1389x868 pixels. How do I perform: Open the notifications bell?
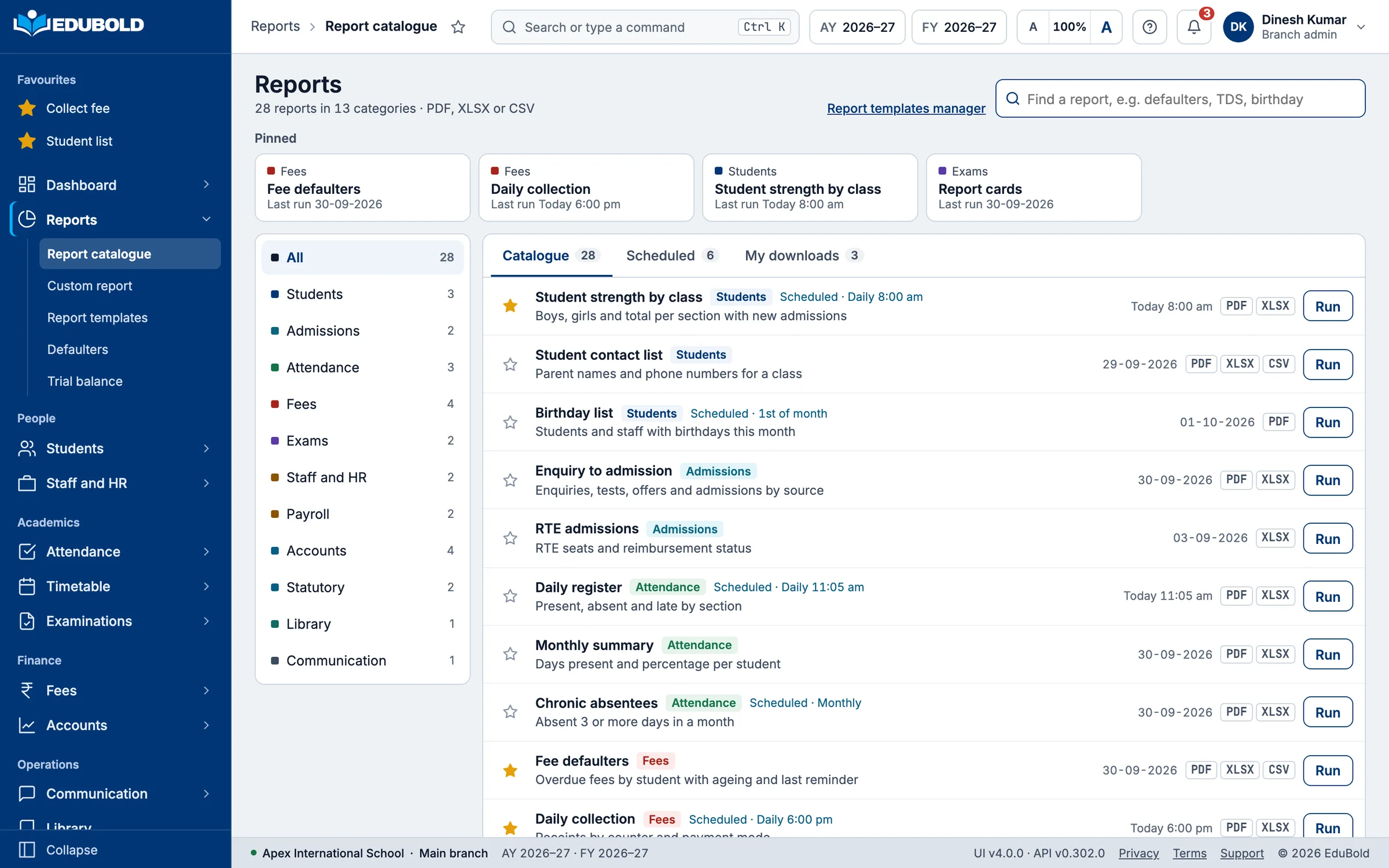click(1193, 27)
